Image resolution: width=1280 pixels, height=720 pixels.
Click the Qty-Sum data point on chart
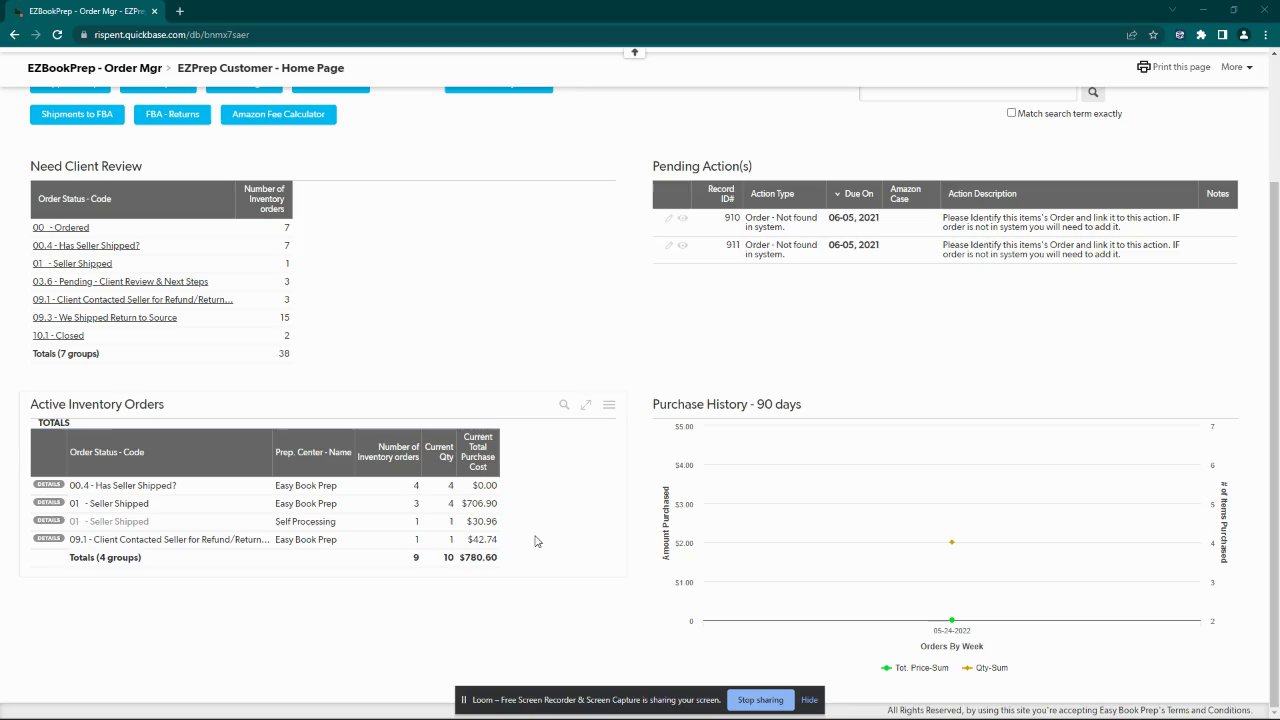952,542
